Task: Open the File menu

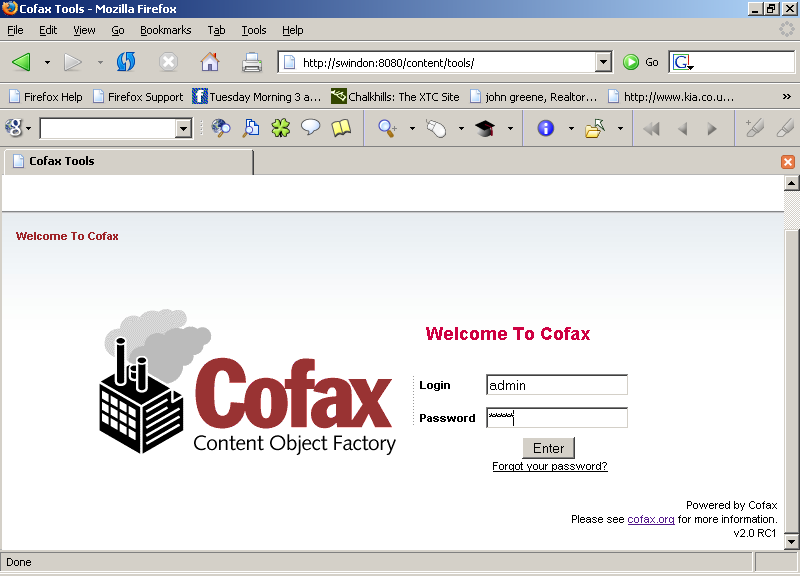Action: [x=15, y=30]
